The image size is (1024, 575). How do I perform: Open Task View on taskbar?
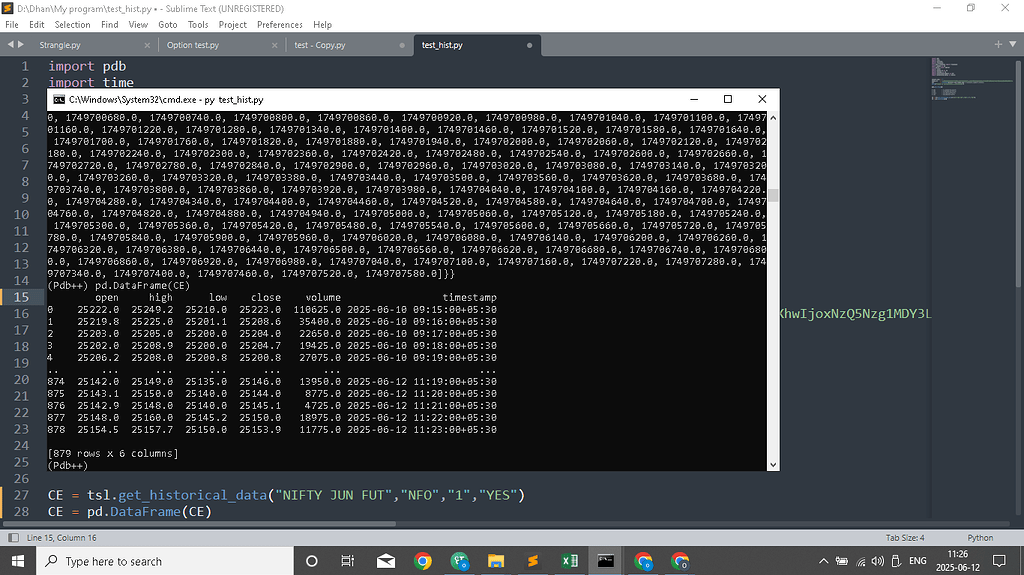pos(347,561)
